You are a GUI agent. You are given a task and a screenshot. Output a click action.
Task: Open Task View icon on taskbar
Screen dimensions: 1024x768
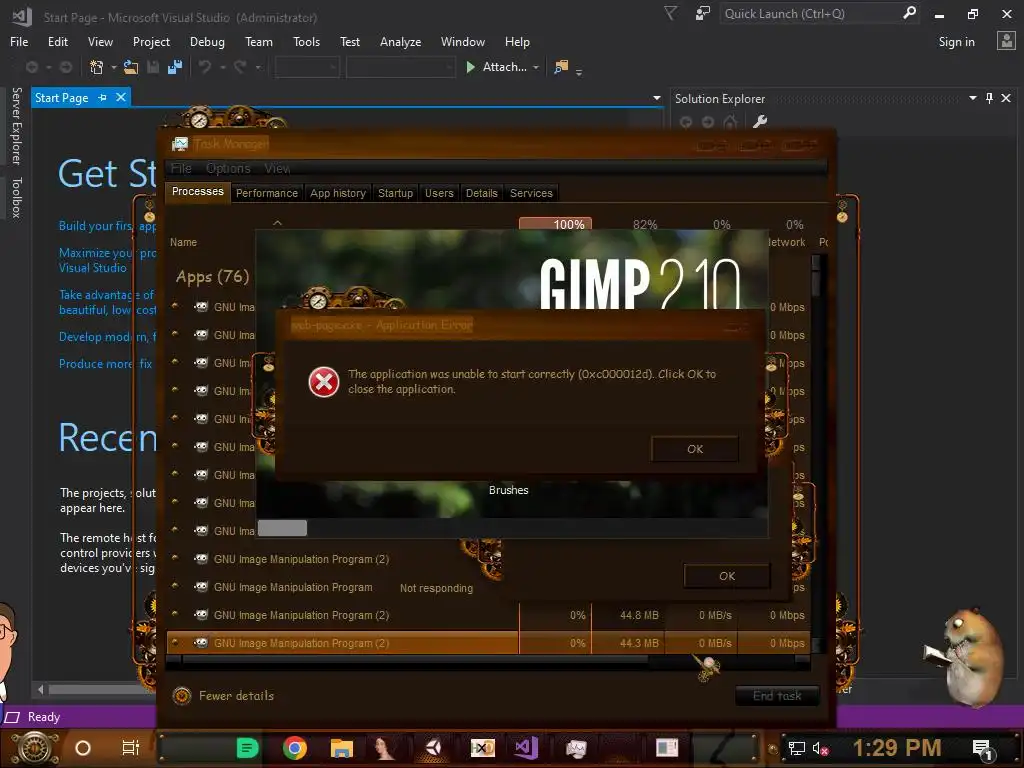coord(131,748)
